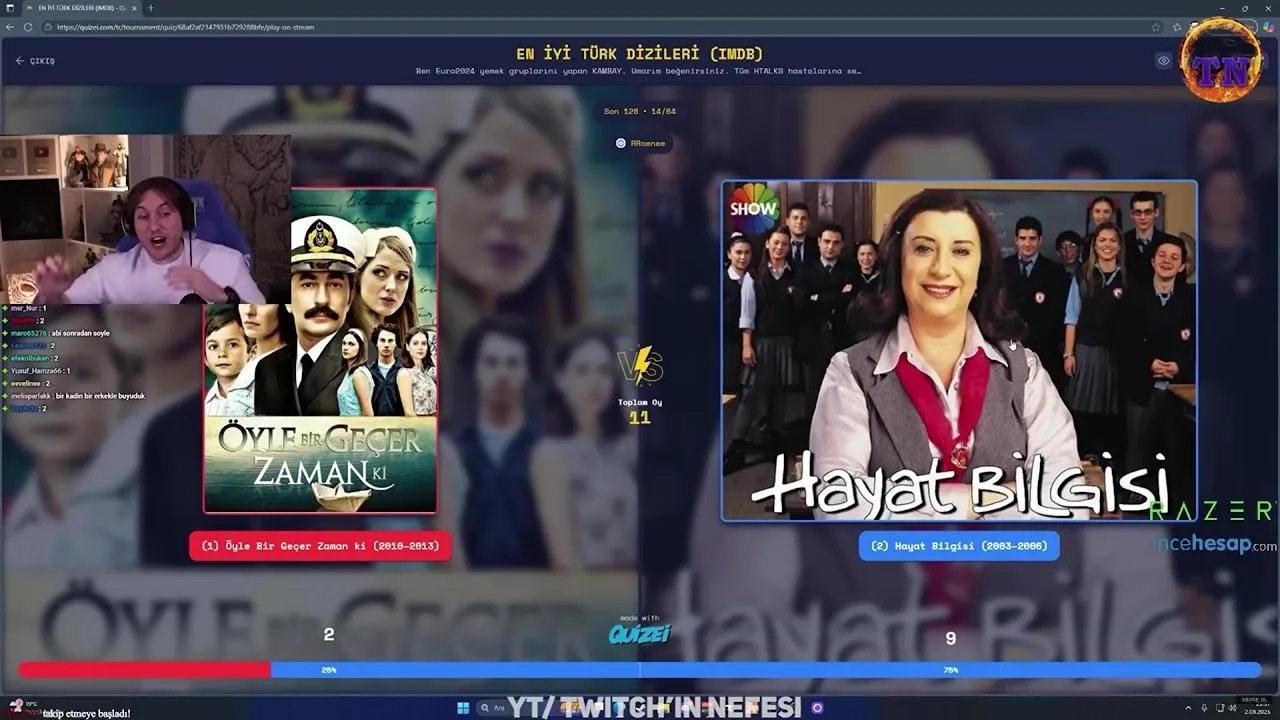Expand the system tray hidden icons chevron
1280x720 pixels.
click(x=1187, y=708)
